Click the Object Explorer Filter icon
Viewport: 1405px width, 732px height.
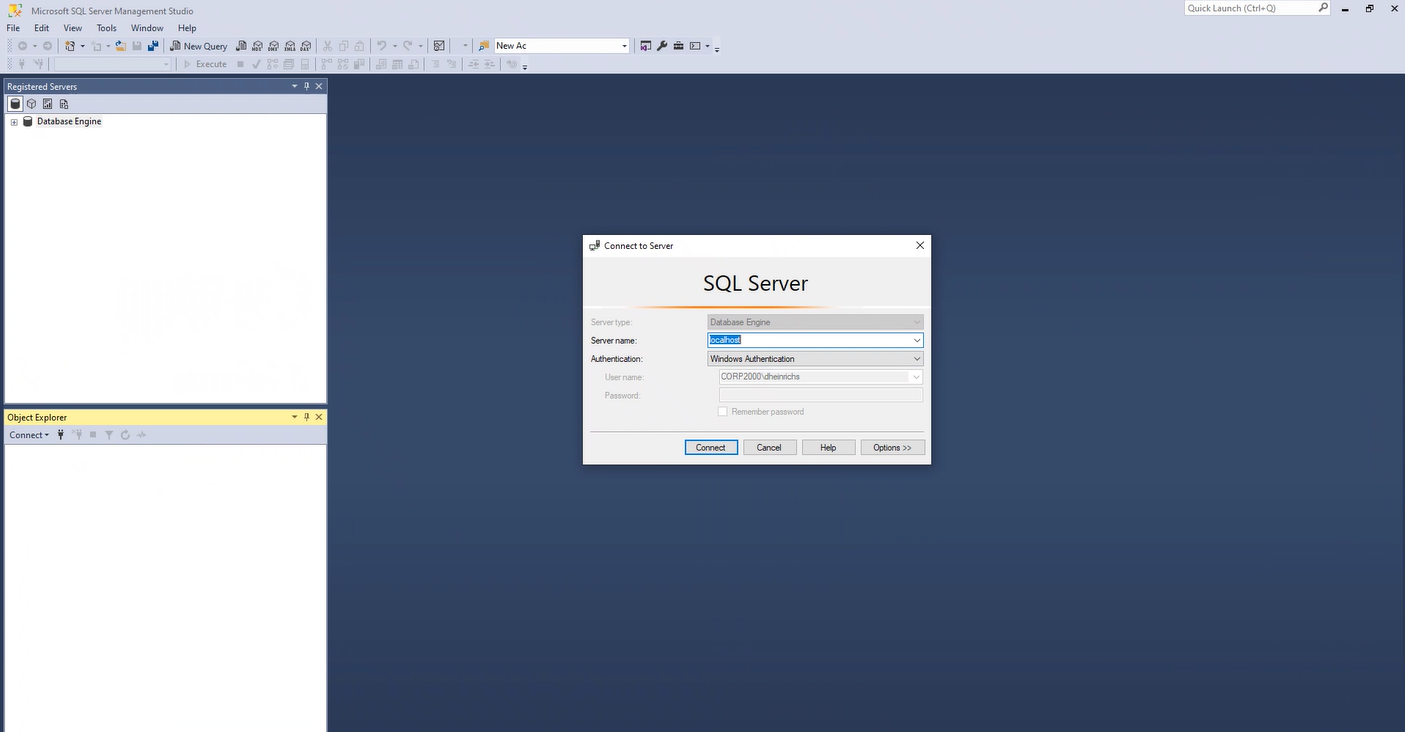(x=109, y=435)
